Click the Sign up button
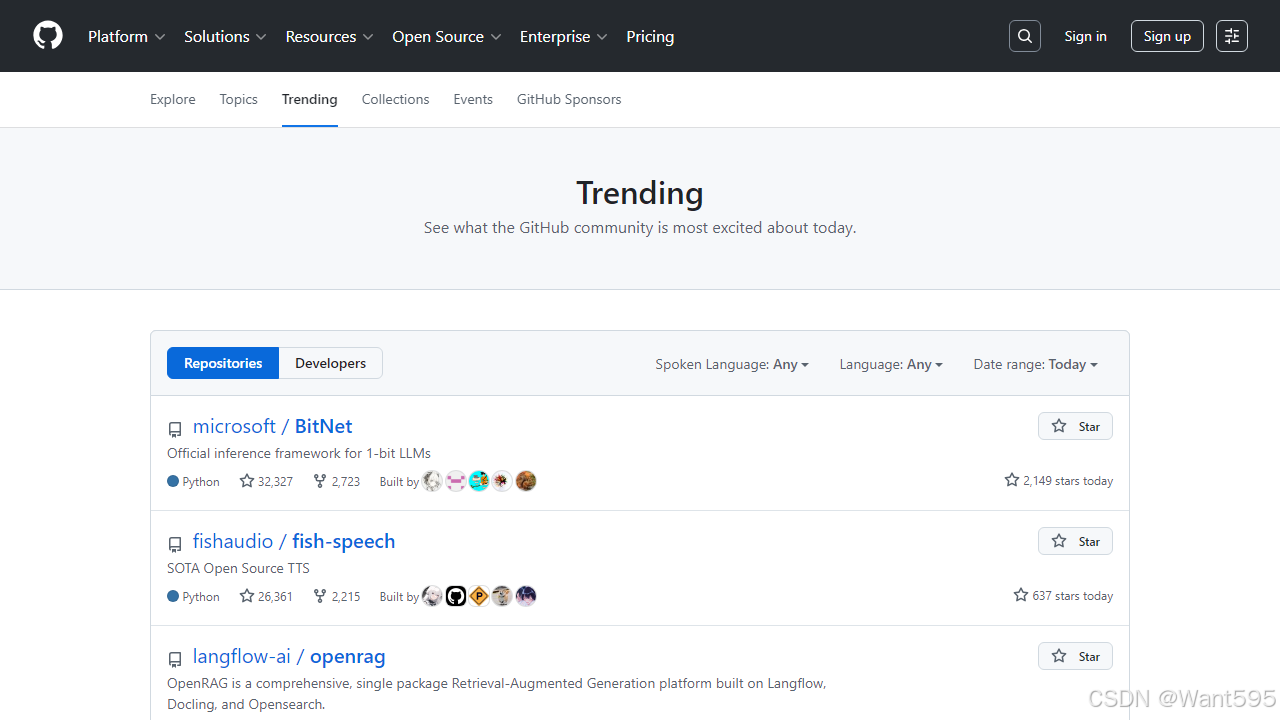1280x720 pixels. (x=1167, y=36)
